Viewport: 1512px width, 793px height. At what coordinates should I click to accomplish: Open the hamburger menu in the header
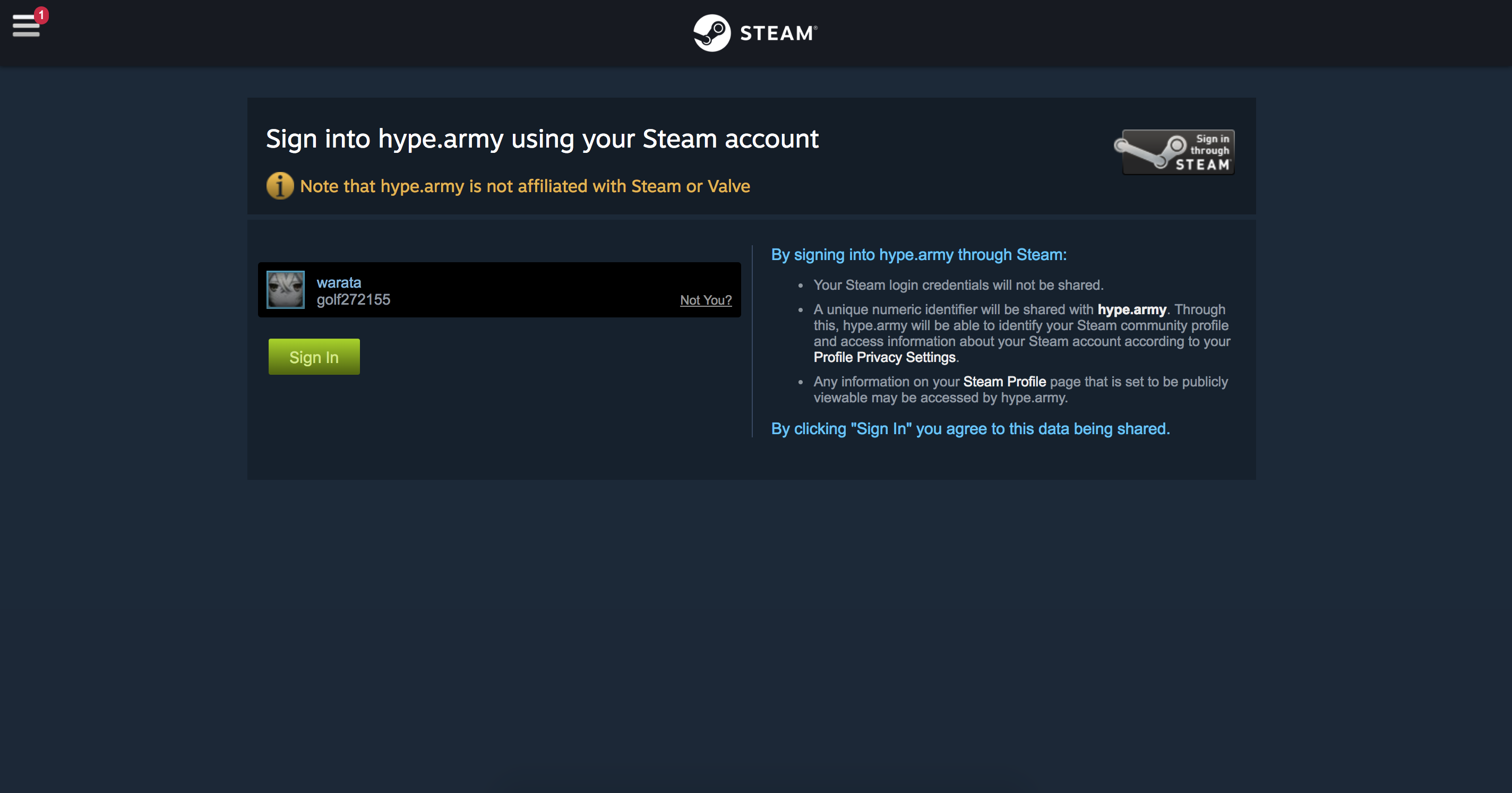(25, 27)
